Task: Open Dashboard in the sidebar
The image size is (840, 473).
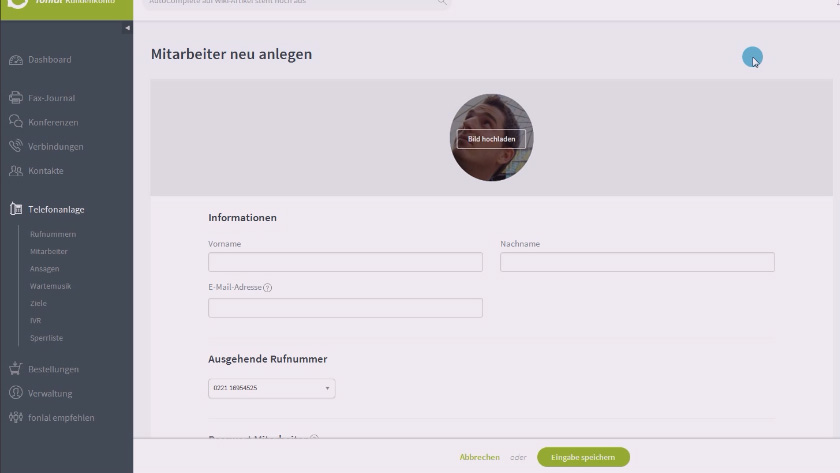Action: tap(50, 60)
